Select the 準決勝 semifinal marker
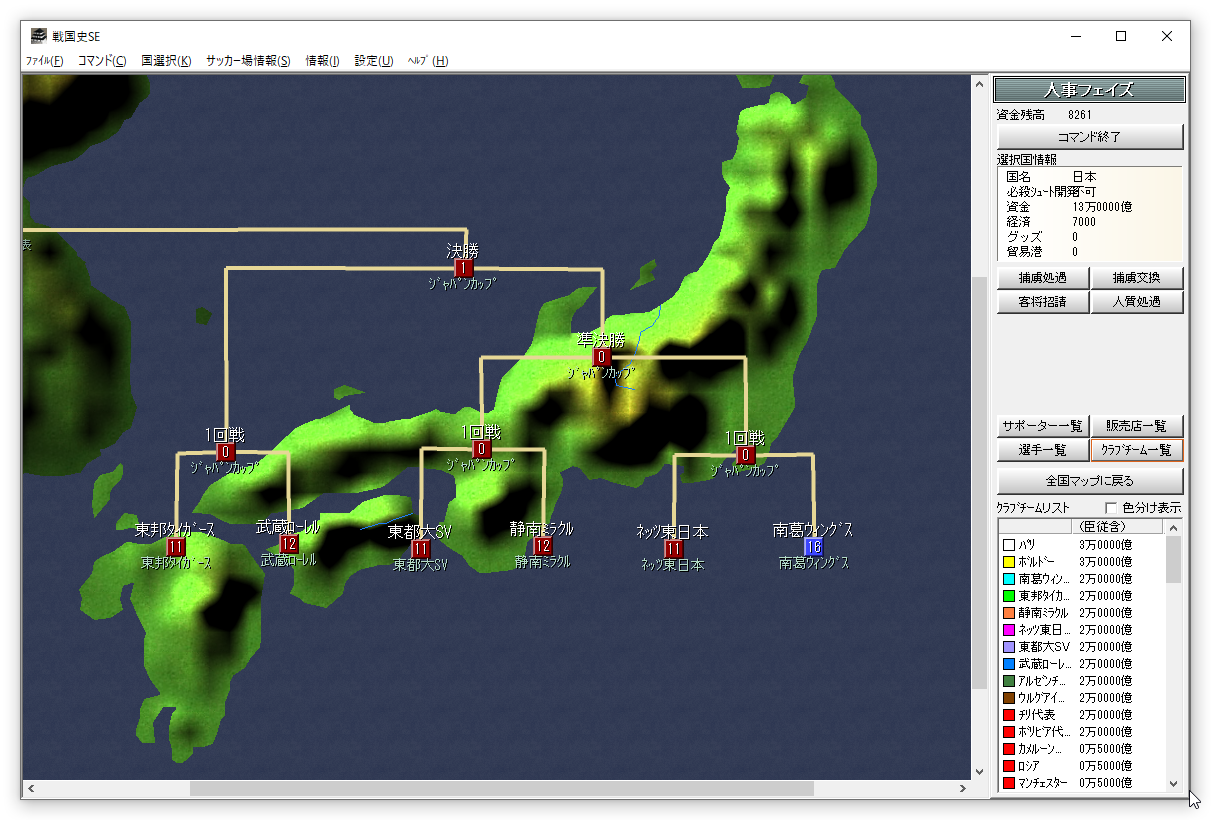This screenshot has height=820, width=1211. pyautogui.click(x=601, y=357)
